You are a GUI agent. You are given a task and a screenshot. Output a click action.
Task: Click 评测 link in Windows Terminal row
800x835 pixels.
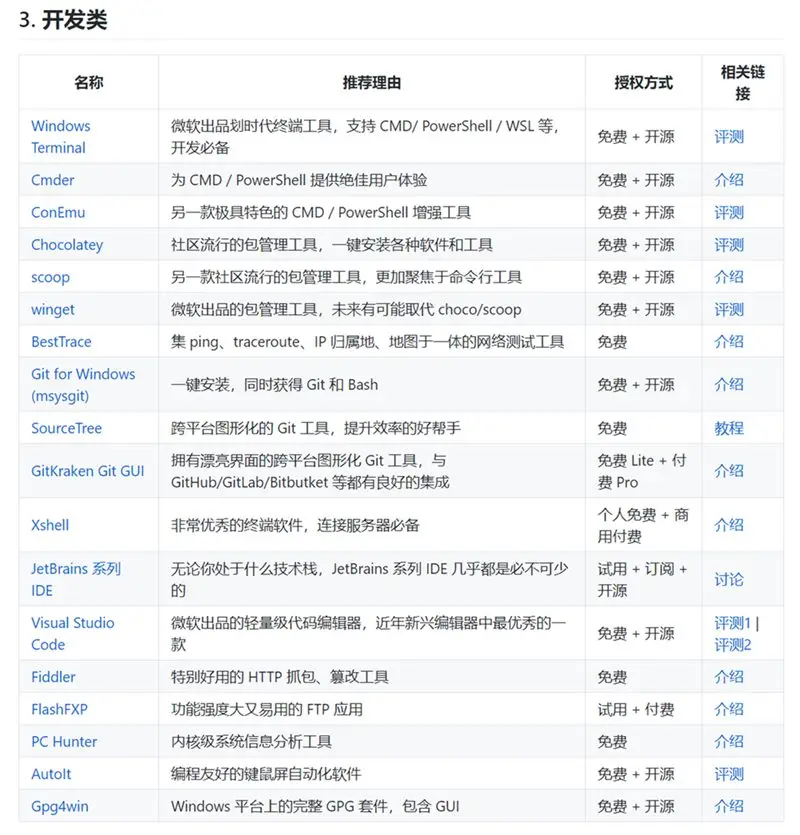[x=729, y=137]
